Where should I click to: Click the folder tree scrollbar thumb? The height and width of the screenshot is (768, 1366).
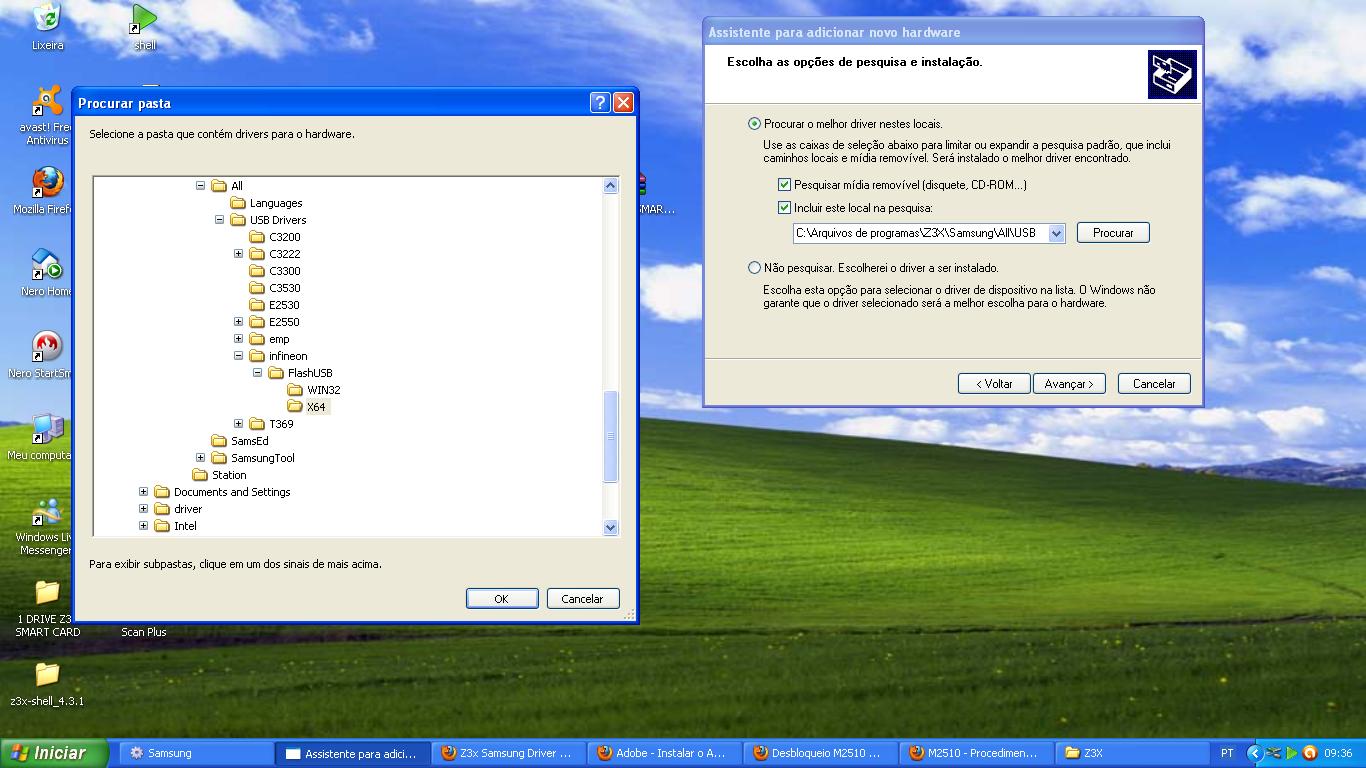click(x=611, y=436)
